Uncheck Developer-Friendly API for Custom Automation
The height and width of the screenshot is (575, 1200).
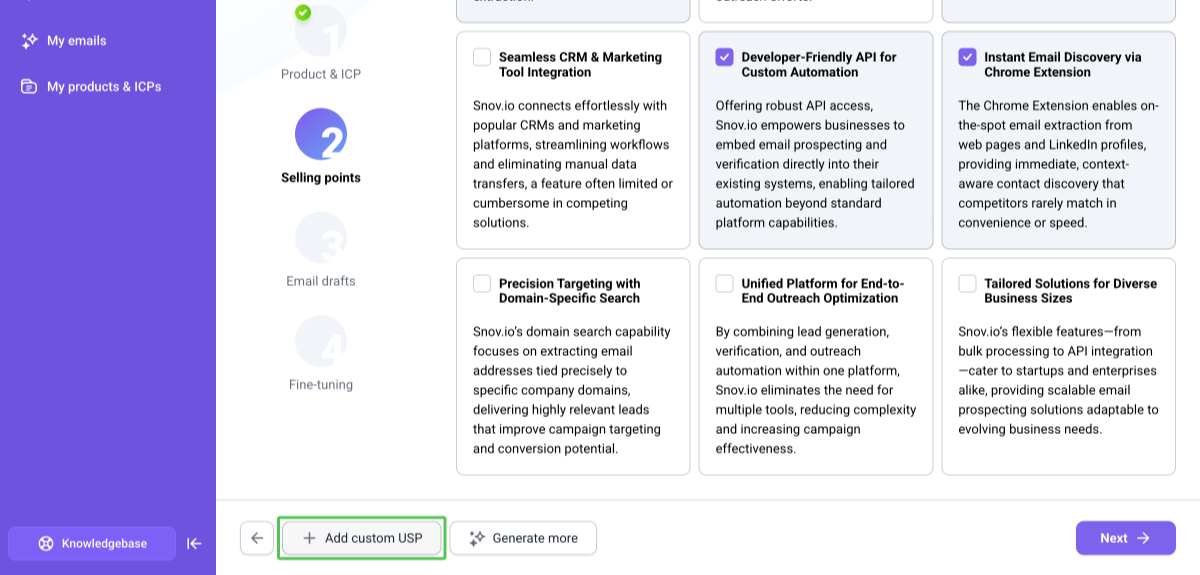[725, 57]
